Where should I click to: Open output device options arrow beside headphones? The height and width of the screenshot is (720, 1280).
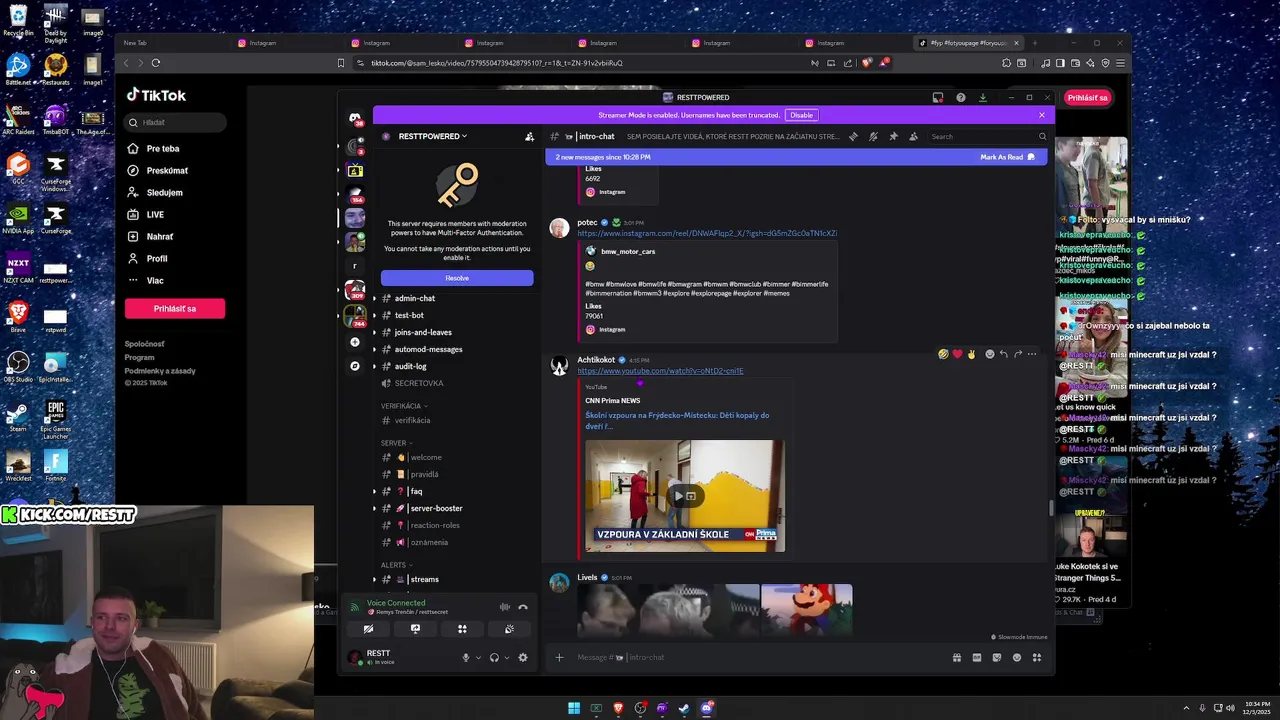(506, 657)
